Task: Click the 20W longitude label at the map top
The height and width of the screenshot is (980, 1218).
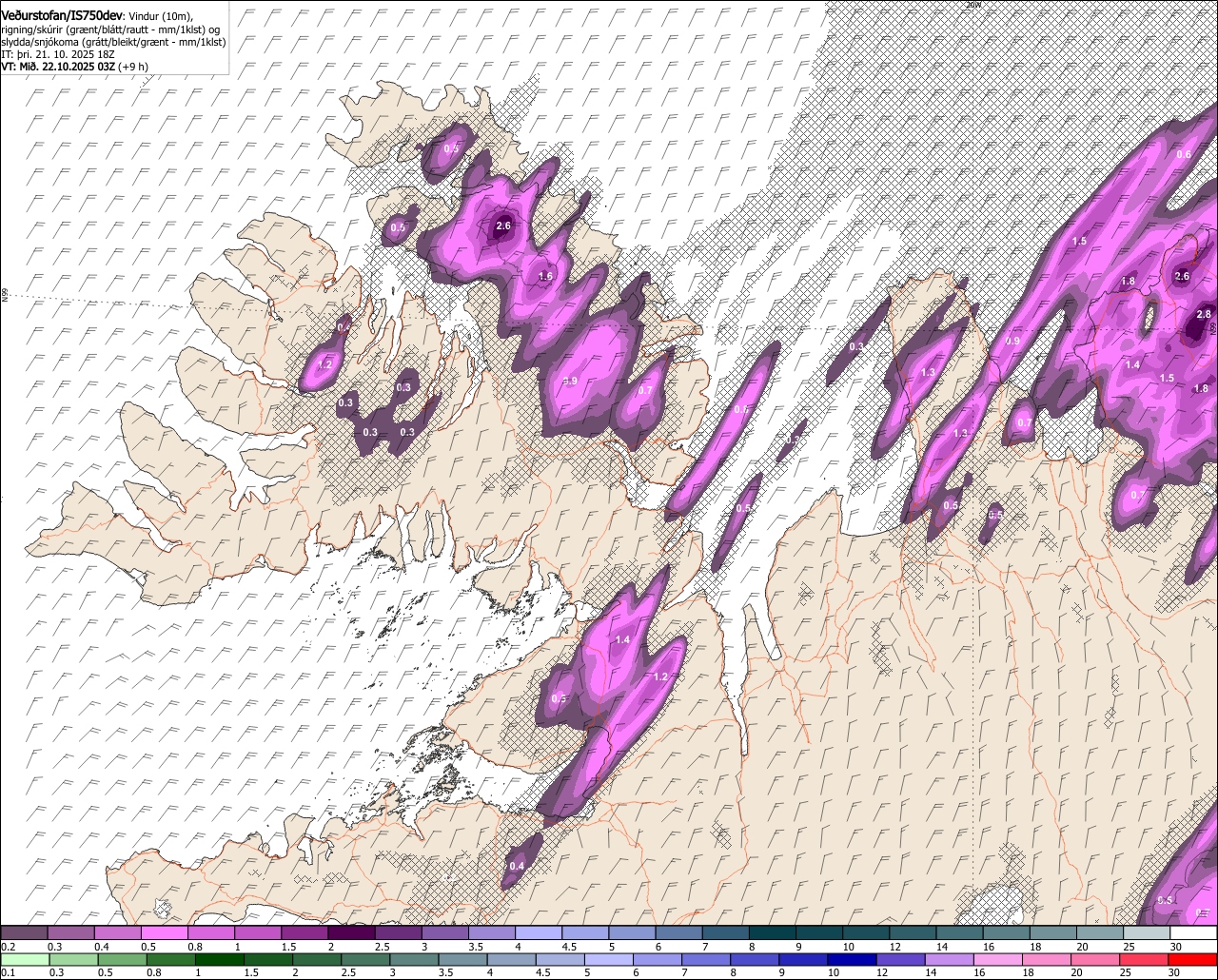Action: [972, 5]
